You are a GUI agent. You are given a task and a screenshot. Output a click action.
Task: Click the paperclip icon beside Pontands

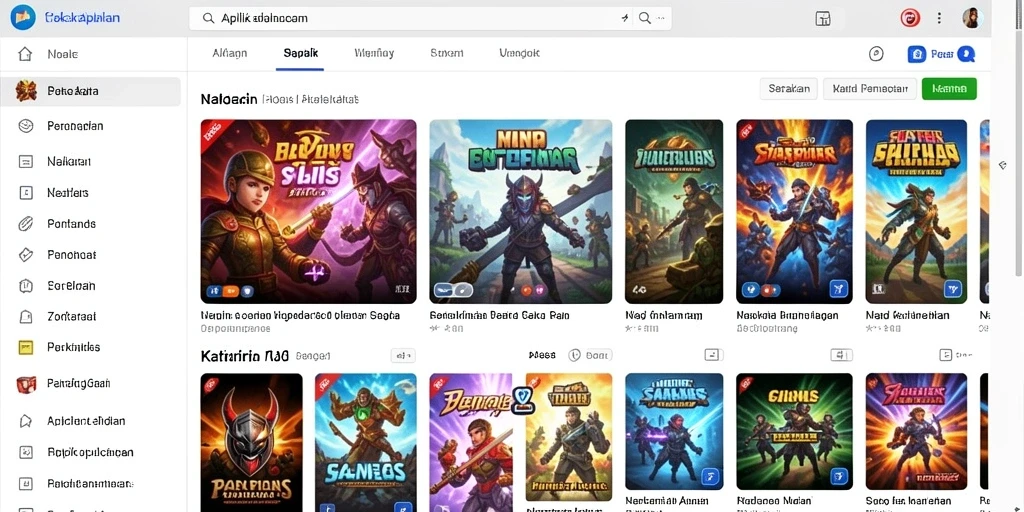tap(25, 224)
